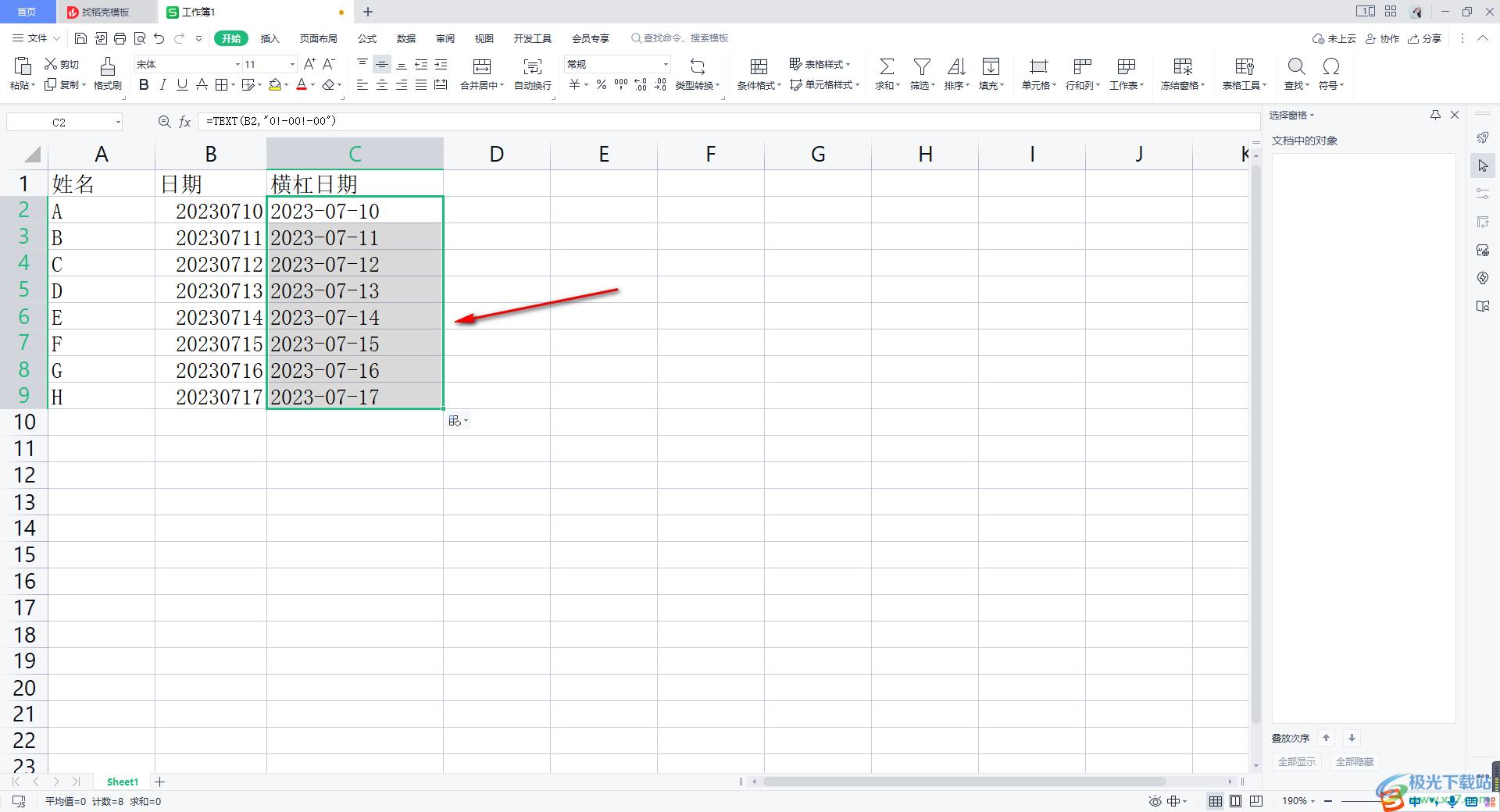Viewport: 1500px width, 812px height.
Task: Open Conditional Formatting (条件格式)
Action: 759,73
